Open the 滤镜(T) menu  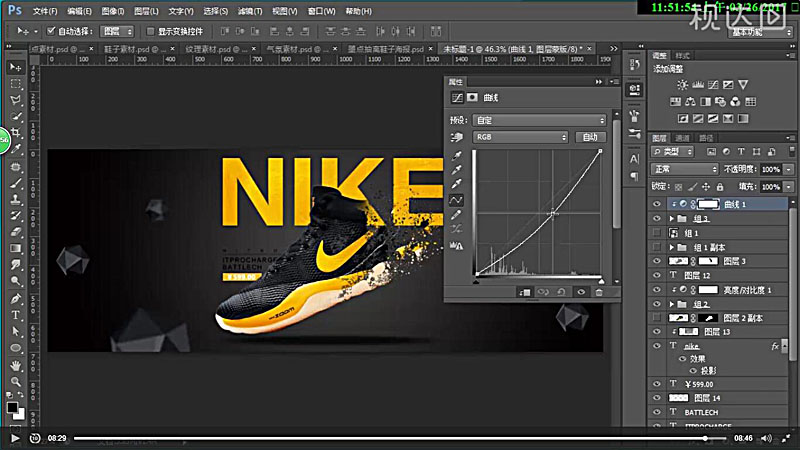(x=250, y=11)
